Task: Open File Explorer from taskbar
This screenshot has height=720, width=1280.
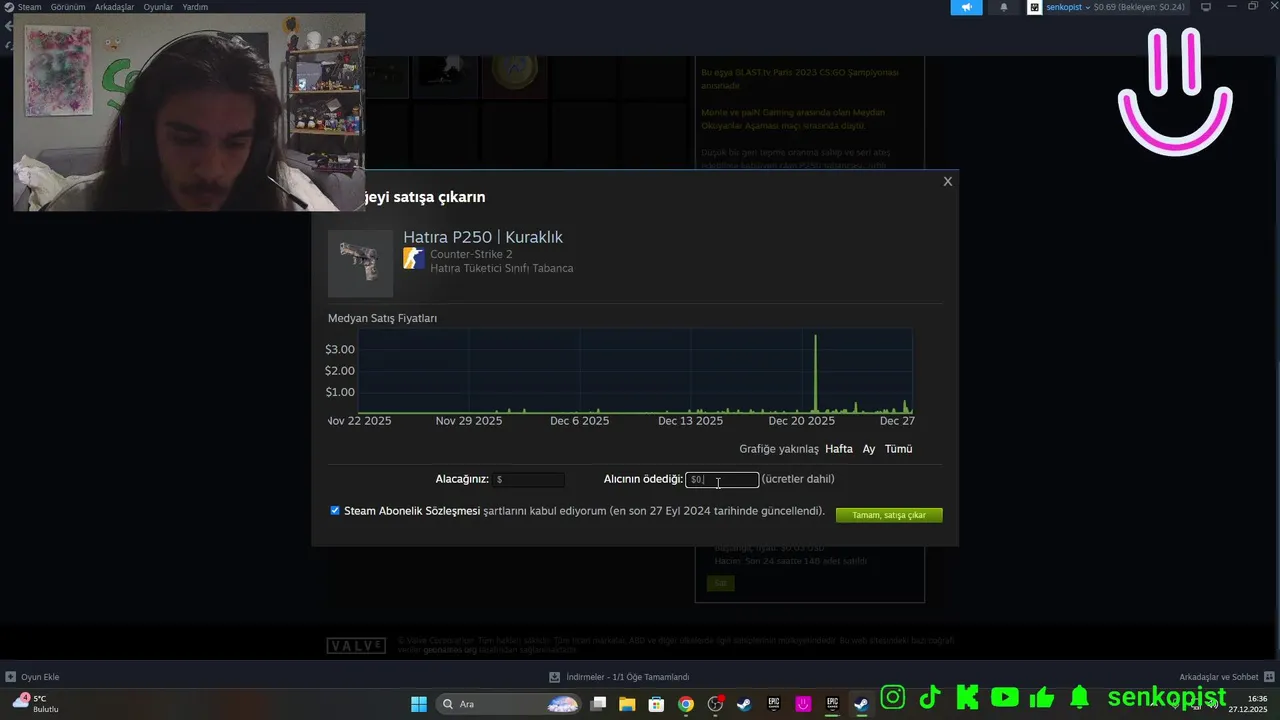Action: pyautogui.click(x=627, y=704)
